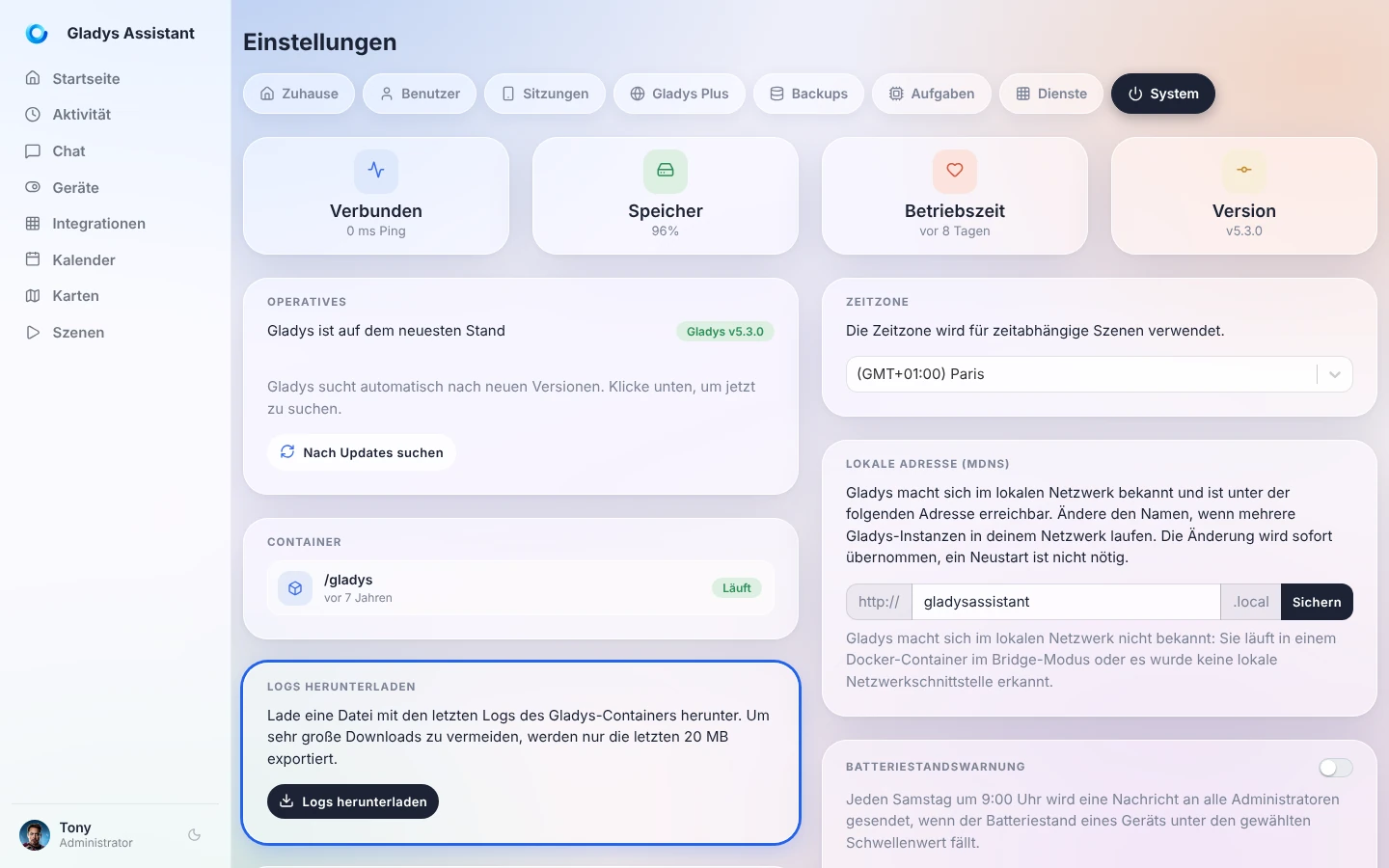Click the .local domain suffix label
1389x868 pixels.
click(x=1251, y=602)
